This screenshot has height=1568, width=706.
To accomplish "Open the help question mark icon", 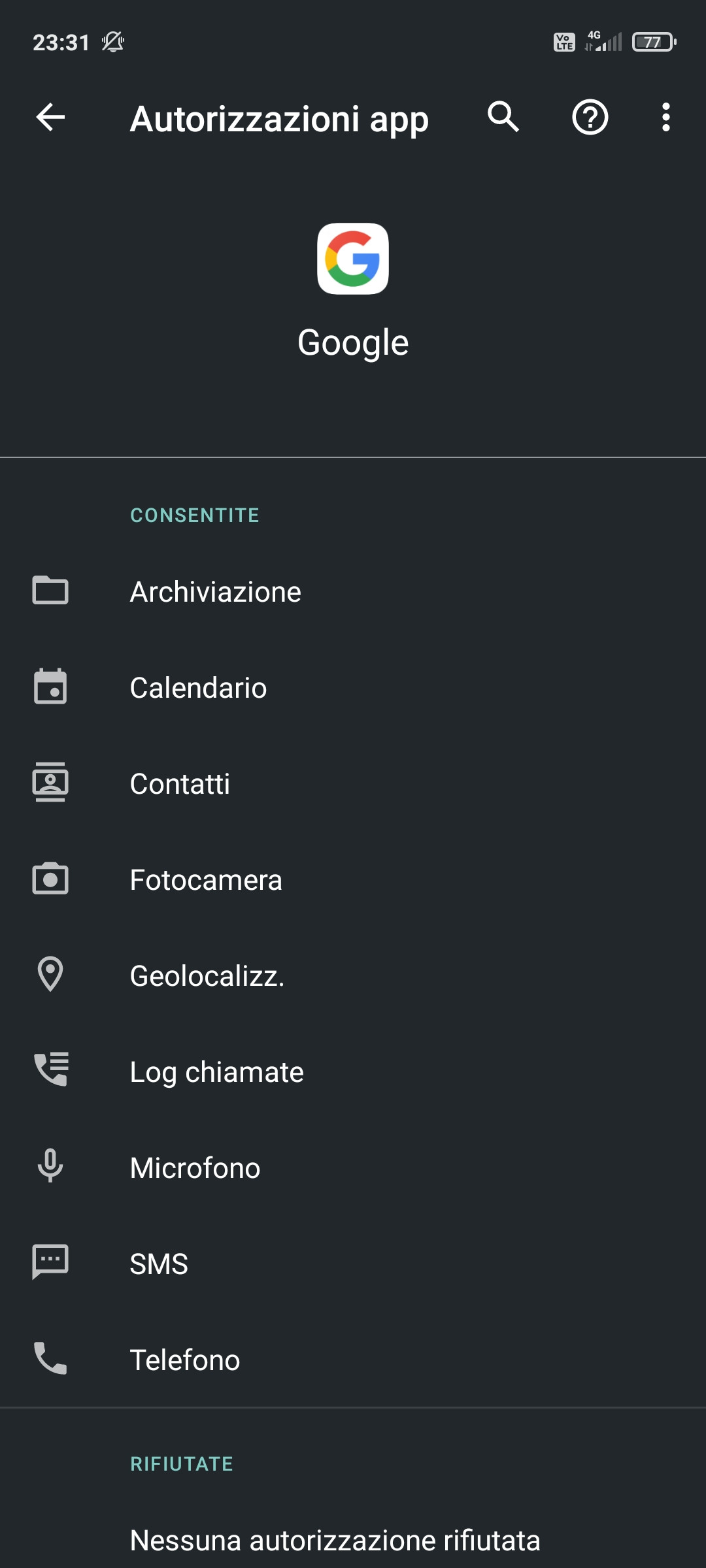I will [590, 118].
